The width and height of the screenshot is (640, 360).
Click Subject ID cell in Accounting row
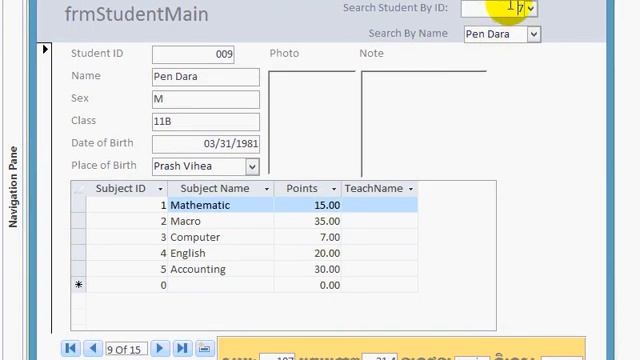click(127, 269)
